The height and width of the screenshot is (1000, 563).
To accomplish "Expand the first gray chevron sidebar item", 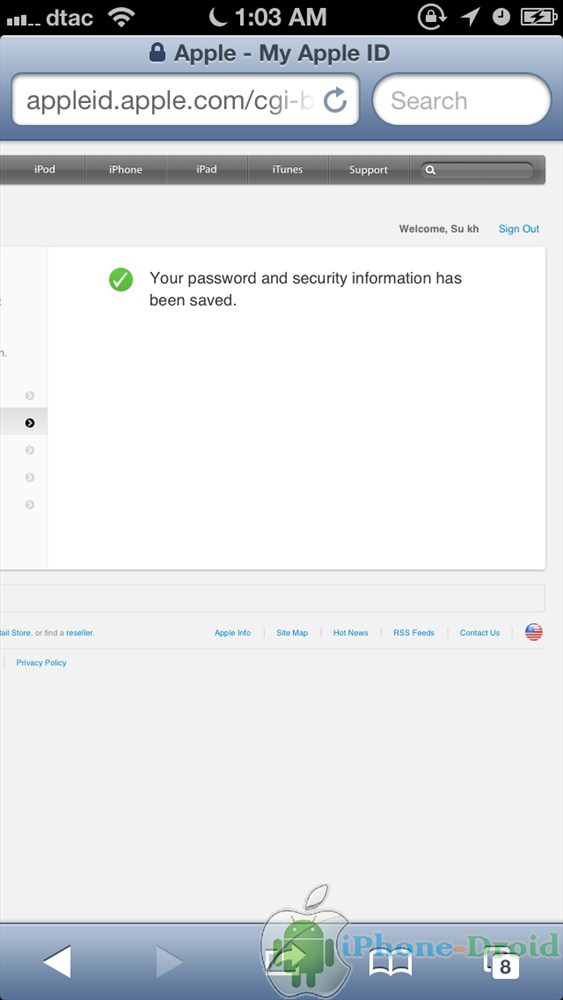I will (x=29, y=395).
